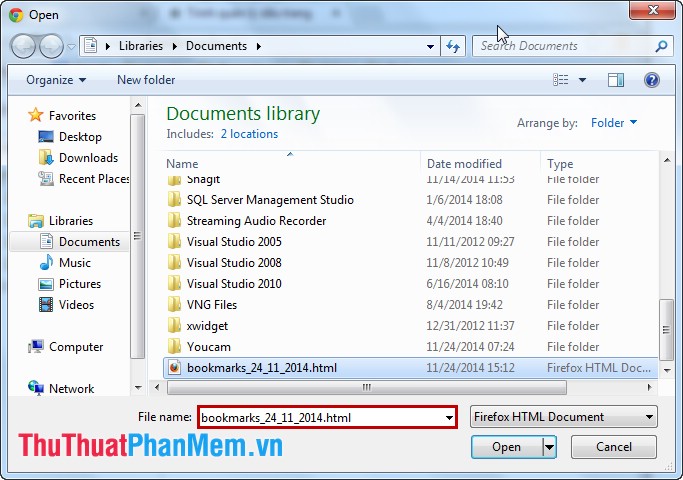This screenshot has height=480, width=683.
Task: Click file list vertical scrollbar thumb
Action: pos(666,330)
